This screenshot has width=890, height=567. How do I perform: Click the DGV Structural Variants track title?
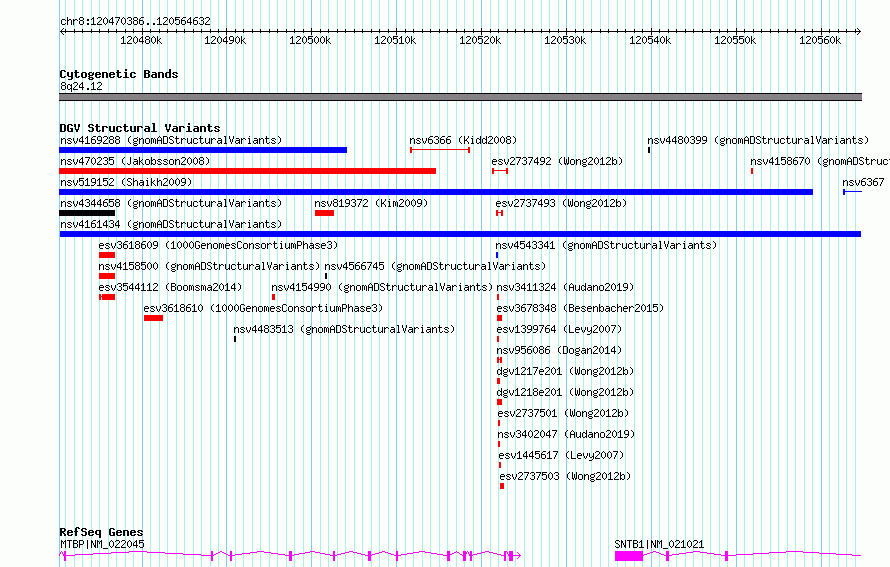point(140,128)
